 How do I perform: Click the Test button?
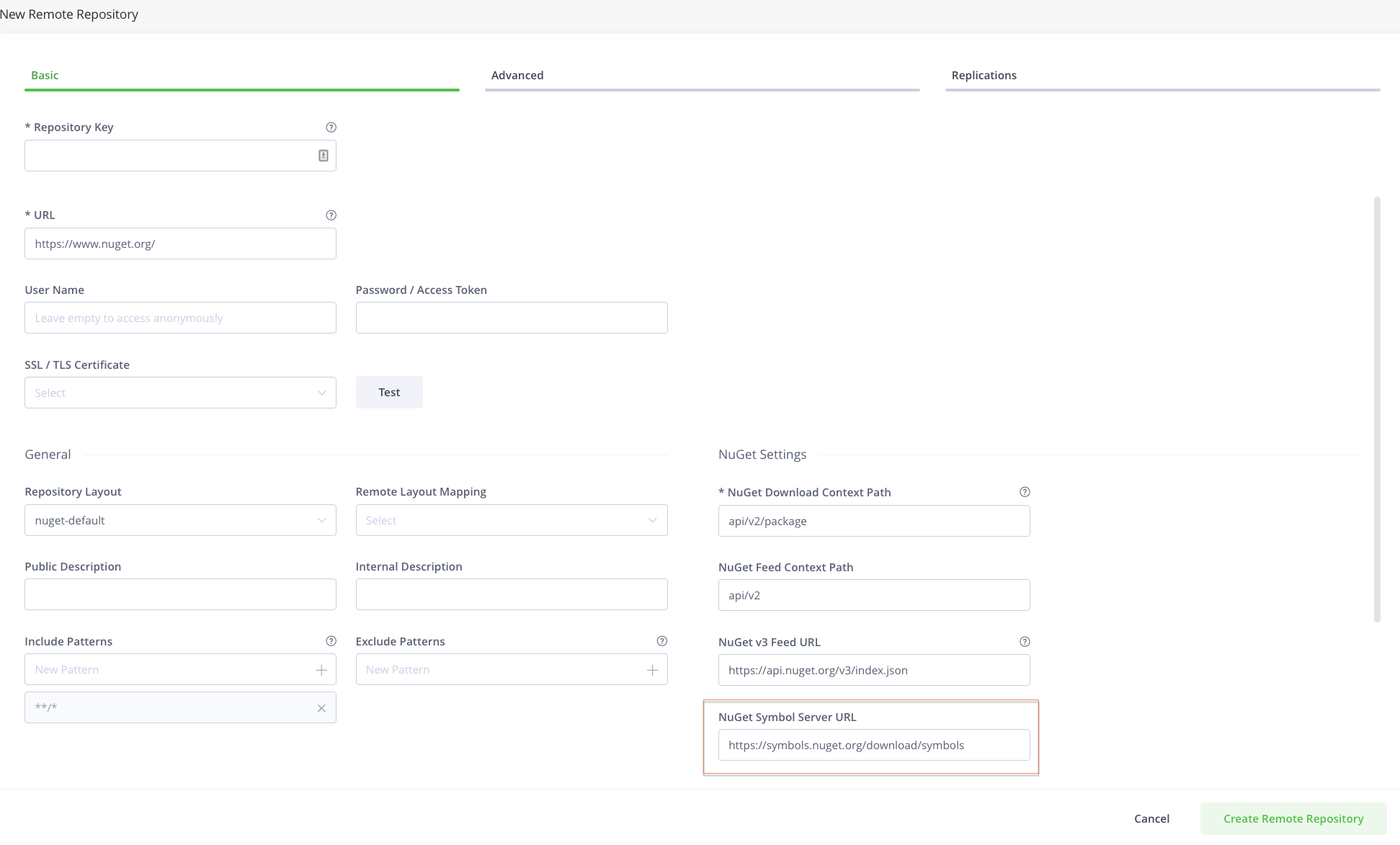click(388, 392)
